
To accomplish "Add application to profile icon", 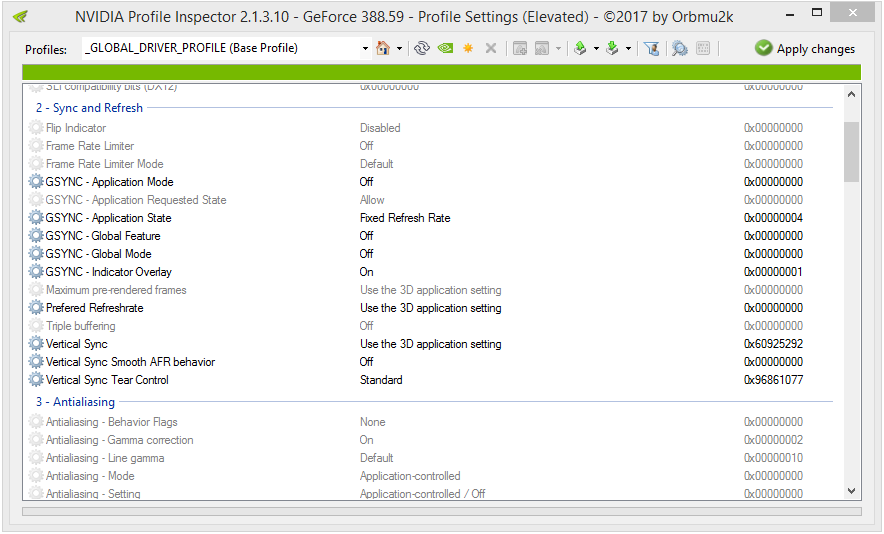I will tap(520, 48).
